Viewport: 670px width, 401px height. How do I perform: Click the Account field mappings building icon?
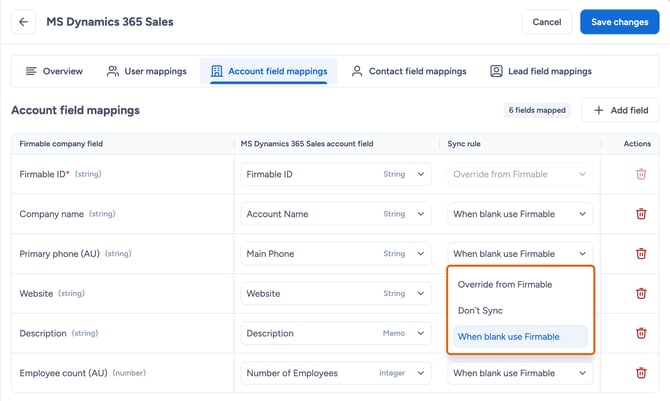217,71
